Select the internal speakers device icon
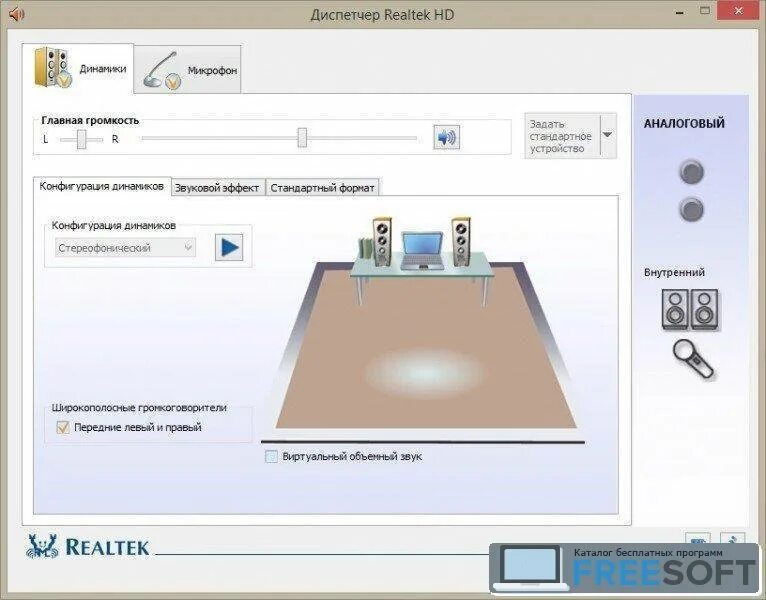The height and width of the screenshot is (600, 766). pos(690,309)
